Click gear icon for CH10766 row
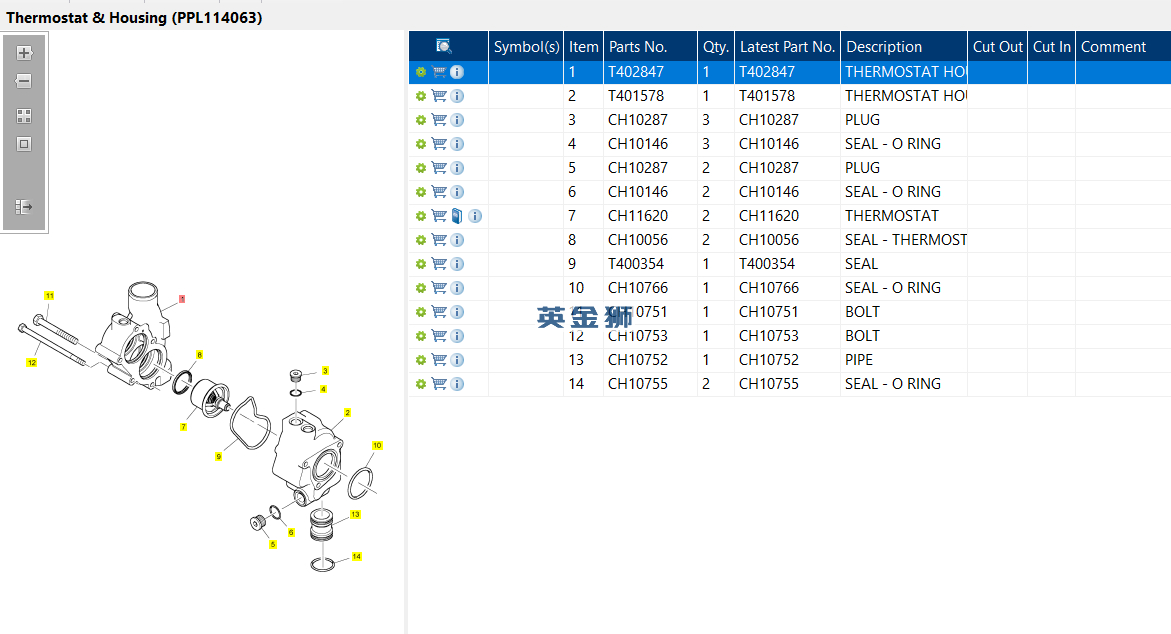 (421, 288)
